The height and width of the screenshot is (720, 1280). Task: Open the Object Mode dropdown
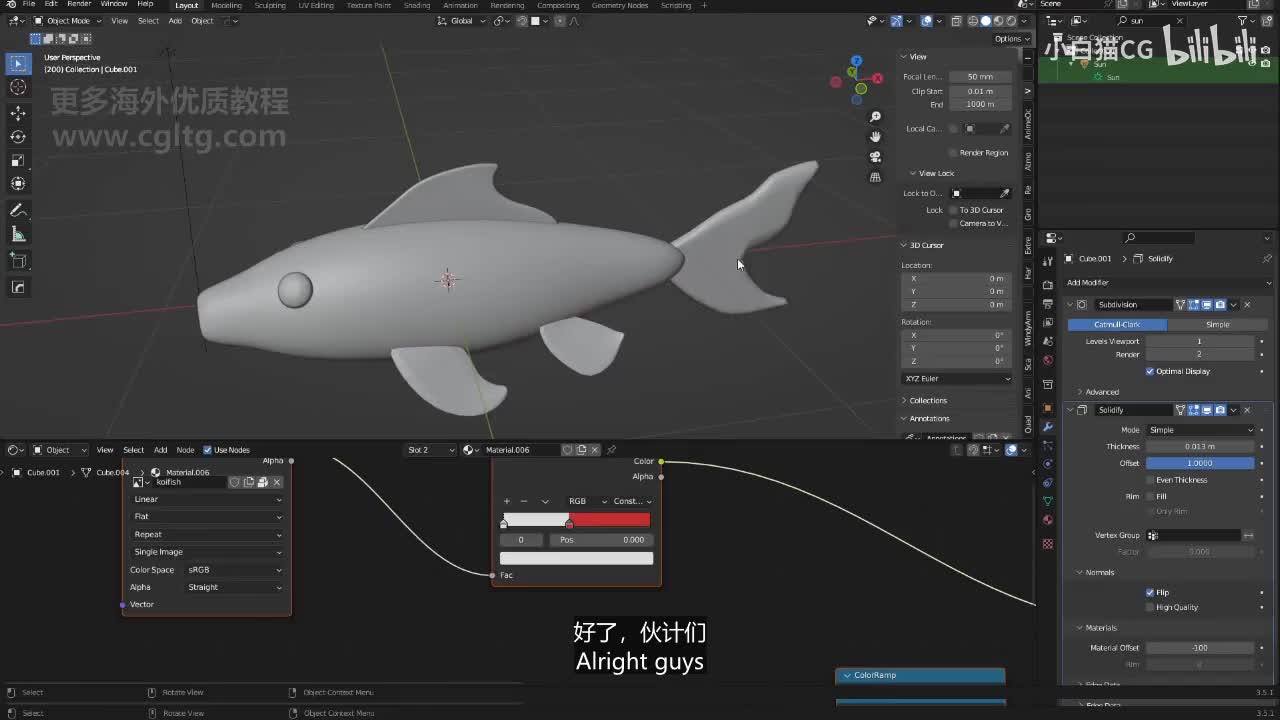(66, 21)
